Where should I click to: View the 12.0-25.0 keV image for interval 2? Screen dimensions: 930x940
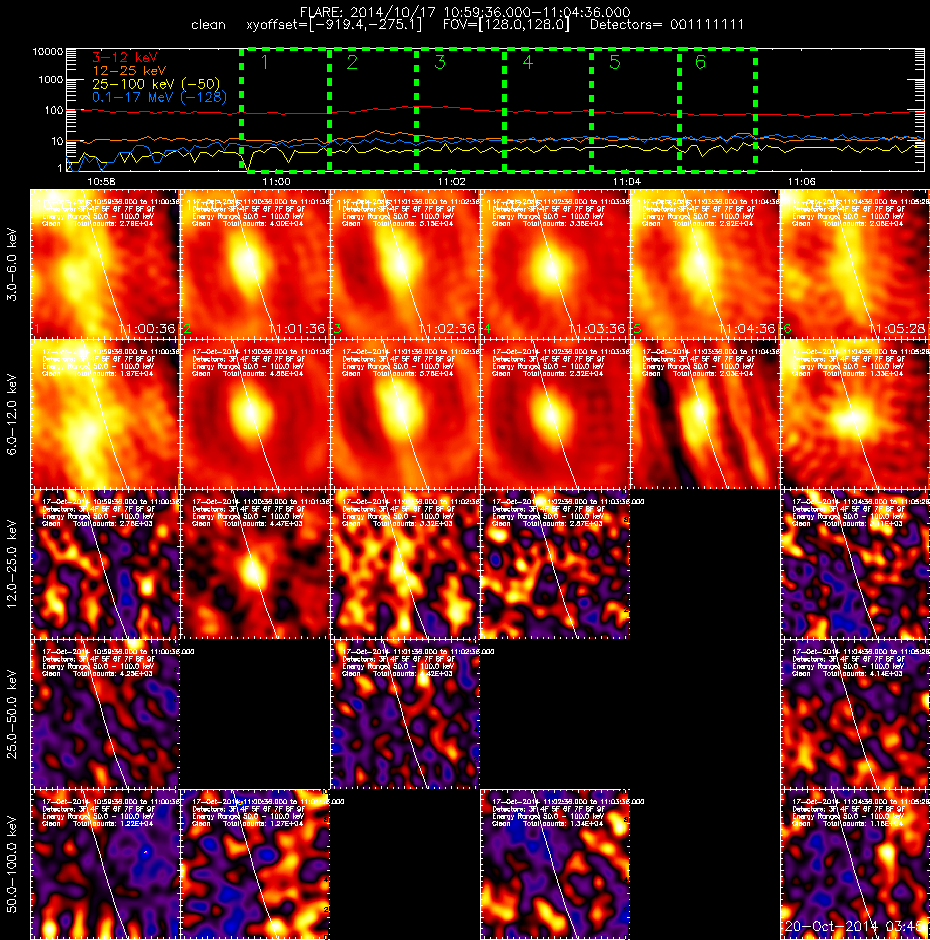click(255, 564)
